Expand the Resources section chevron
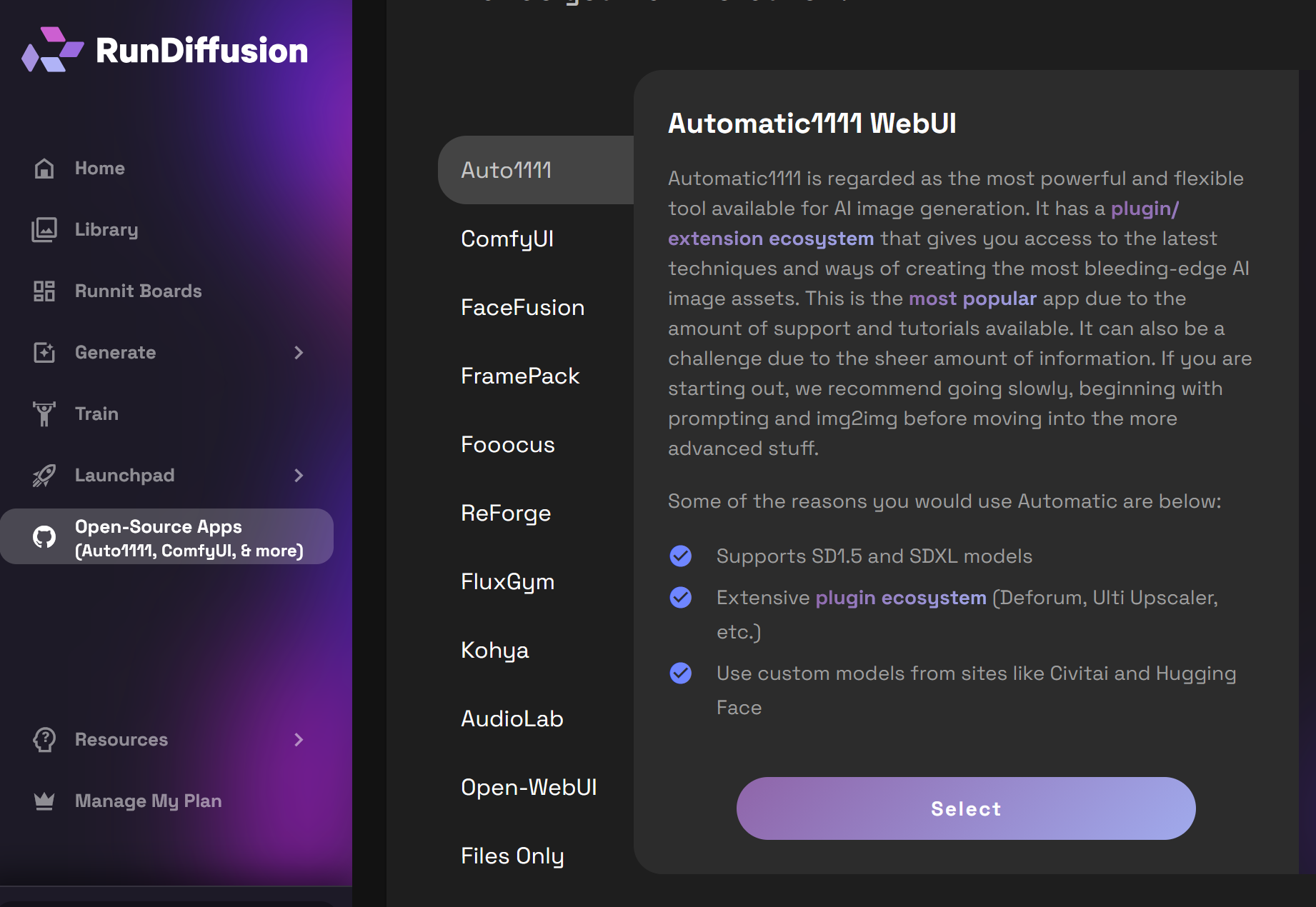Viewport: 1316px width, 907px height. click(299, 740)
